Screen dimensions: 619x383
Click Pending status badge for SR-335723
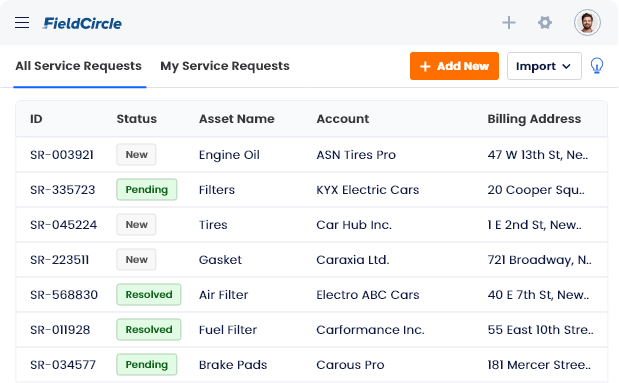coord(146,190)
